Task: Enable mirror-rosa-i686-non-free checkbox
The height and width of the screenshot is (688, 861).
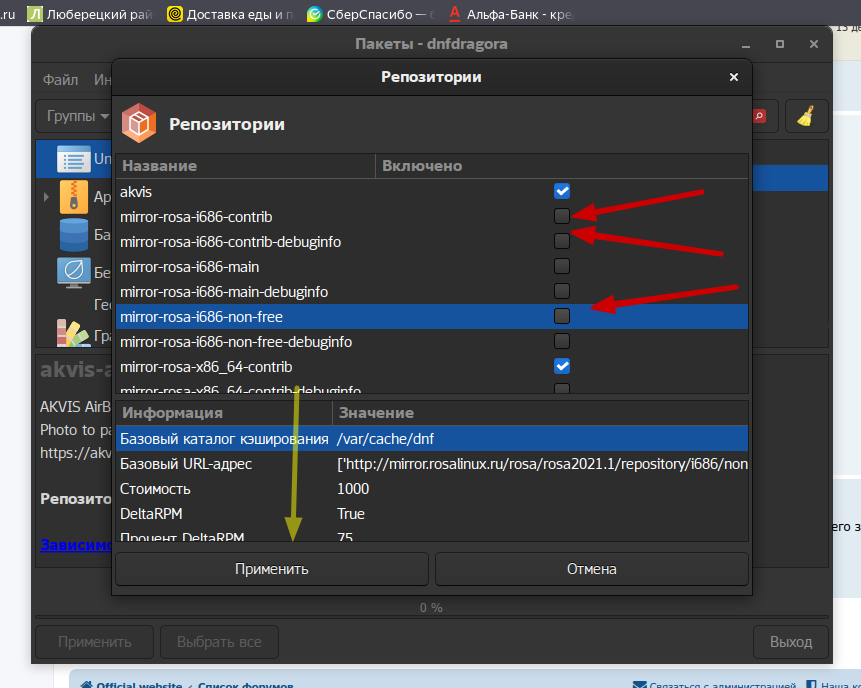Action: [x=562, y=316]
